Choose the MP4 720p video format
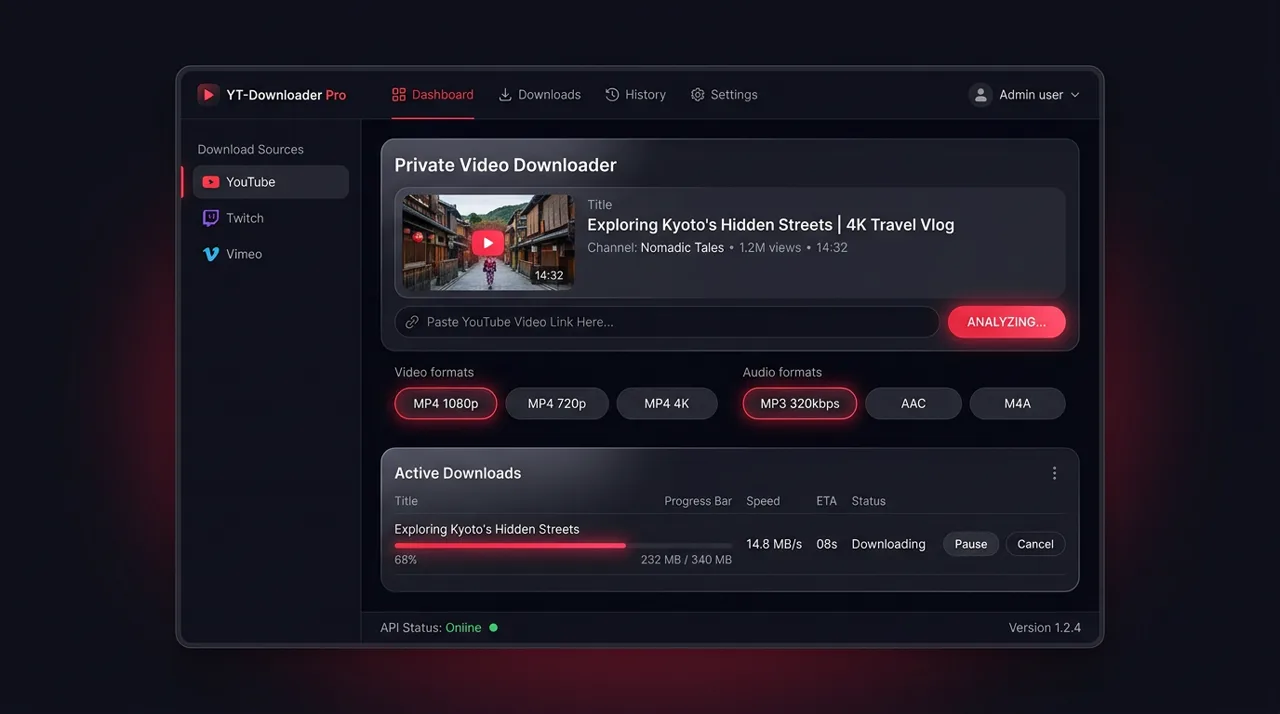 coord(557,404)
